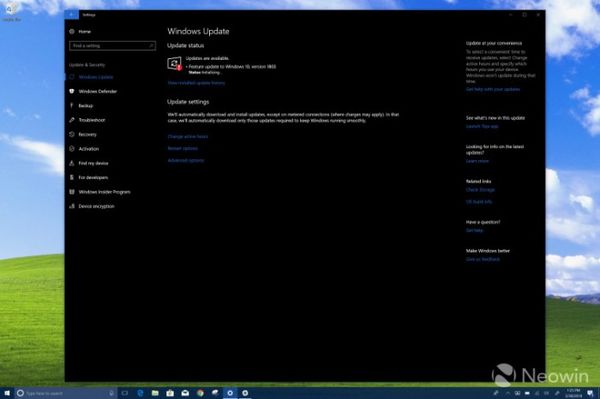Open Get help with your updates link
Viewport: 600px width, 399px height.
point(493,90)
